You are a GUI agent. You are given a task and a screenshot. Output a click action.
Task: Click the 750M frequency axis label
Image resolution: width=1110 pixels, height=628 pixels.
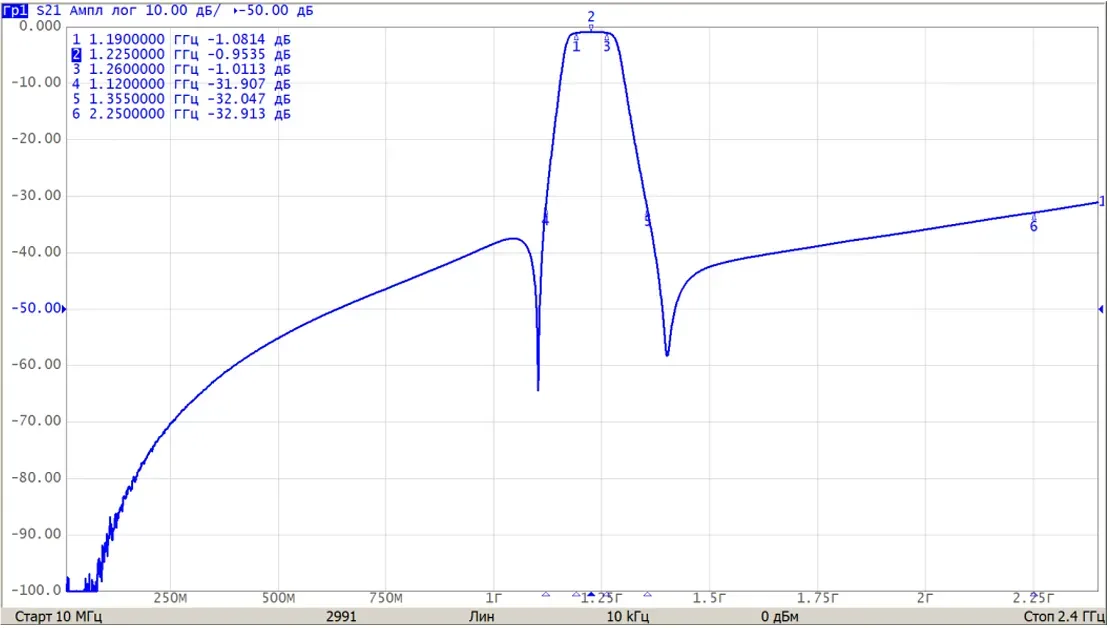387,599
